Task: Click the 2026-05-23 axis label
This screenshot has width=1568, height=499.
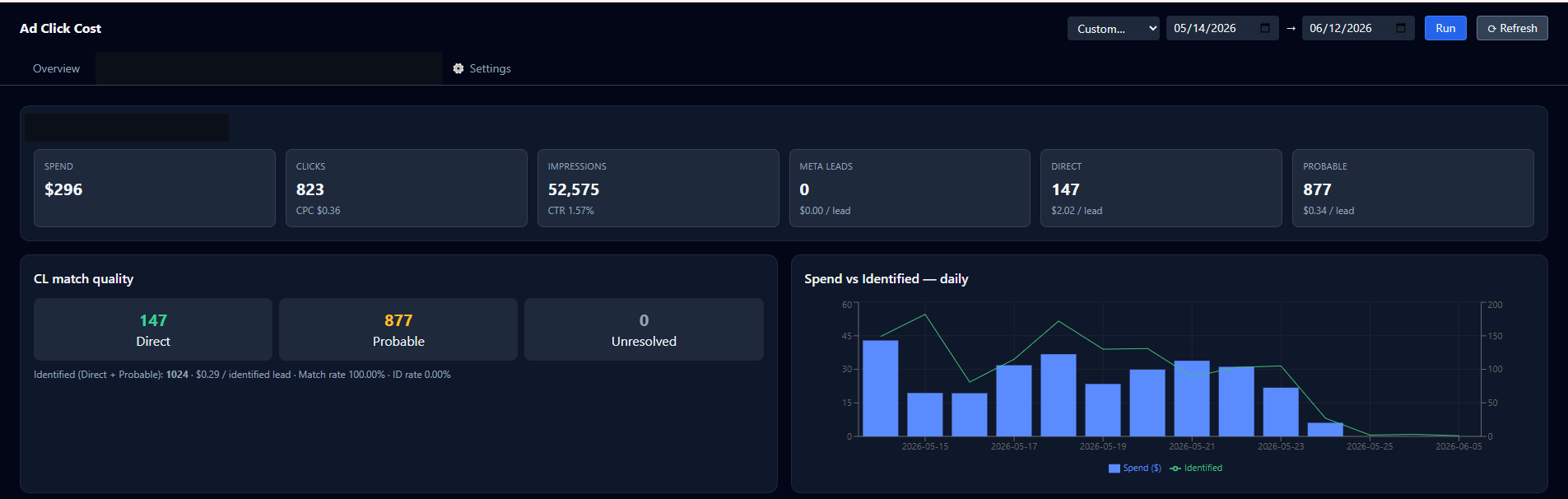Action: pyautogui.click(x=1281, y=446)
